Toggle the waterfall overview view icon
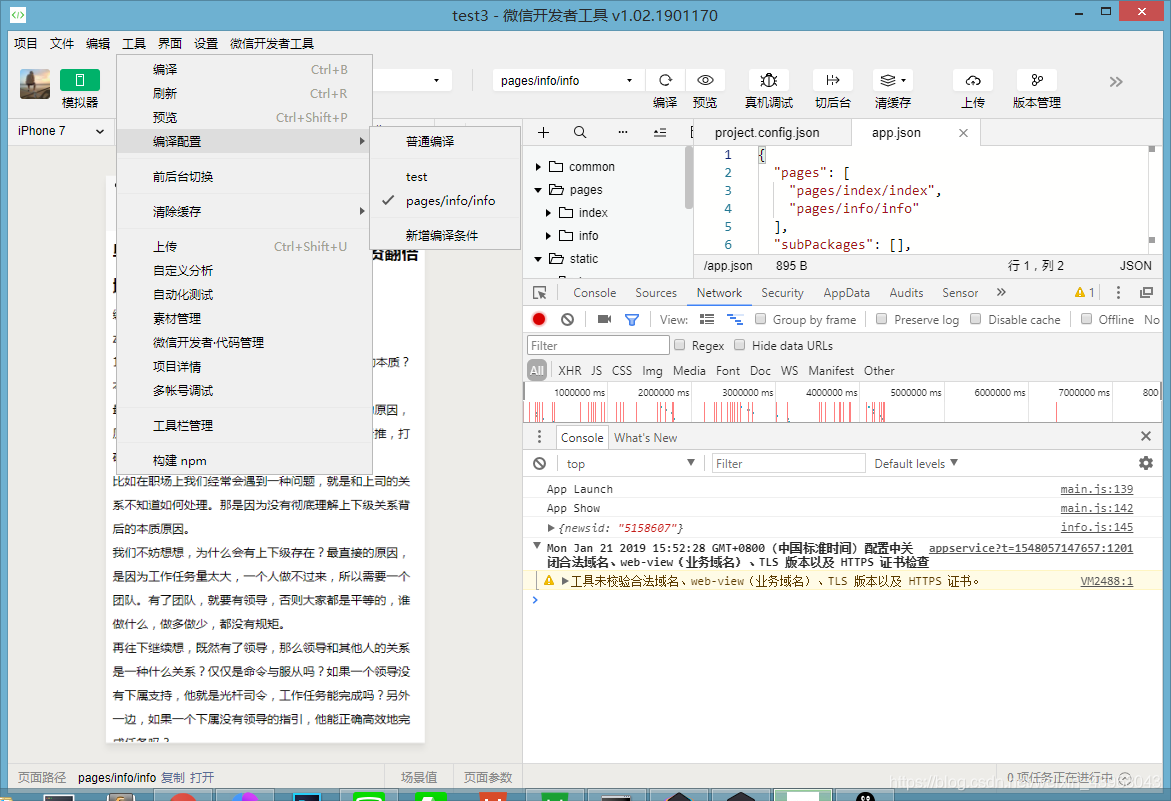Viewport: 1171px width, 801px height. [735, 320]
